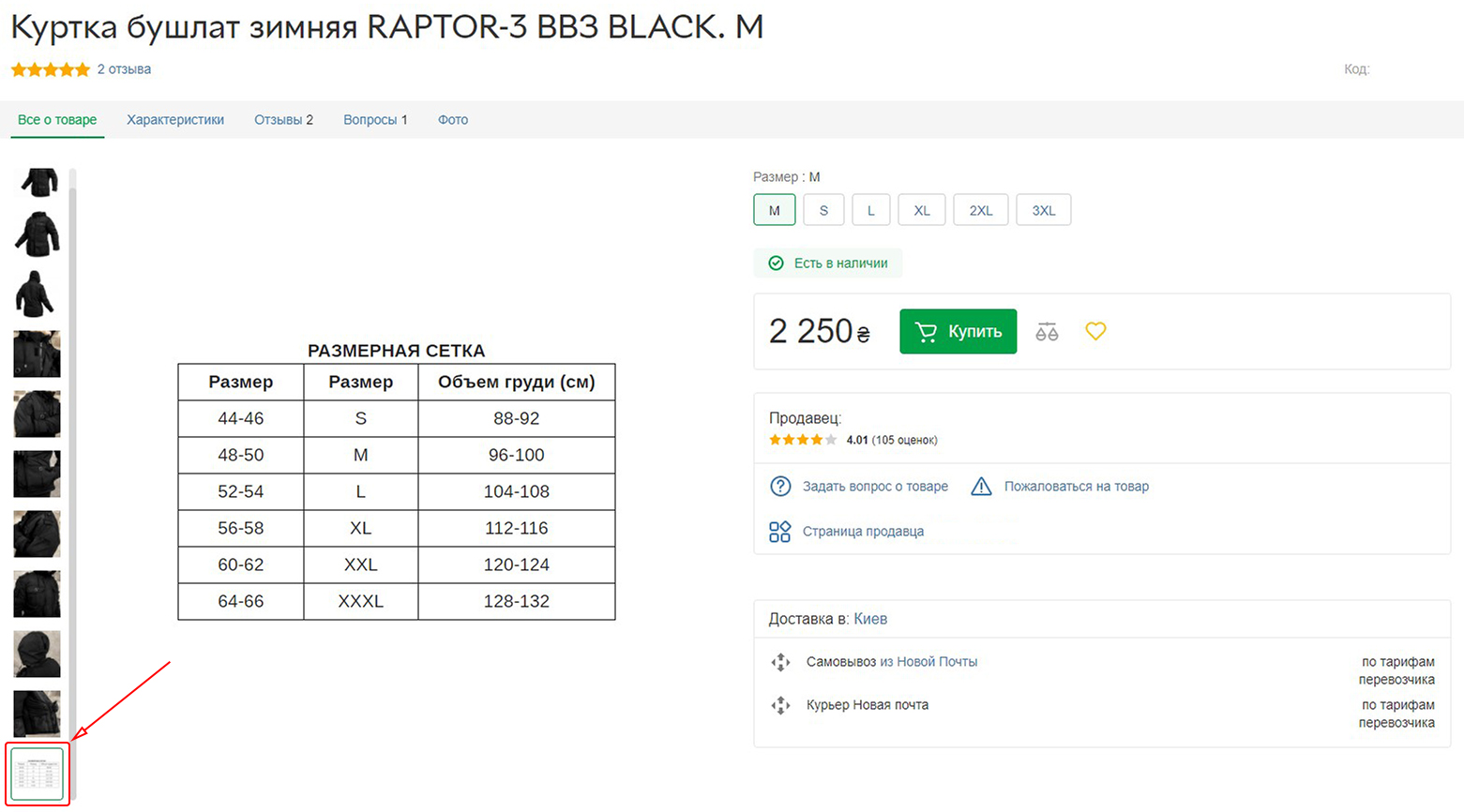
Task: Select the tenth thumbnail above the size chart
Action: coord(38,714)
